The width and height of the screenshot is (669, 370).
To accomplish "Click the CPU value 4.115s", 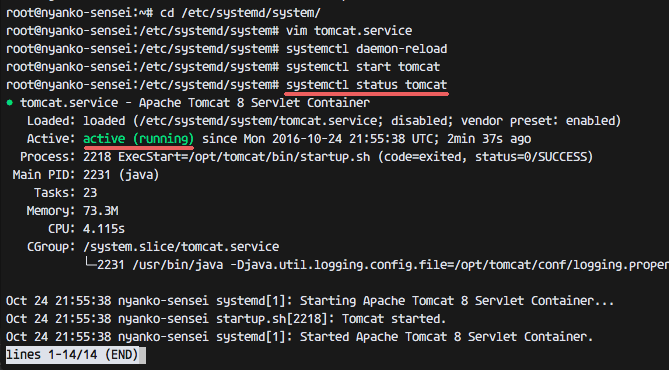I will (104, 229).
